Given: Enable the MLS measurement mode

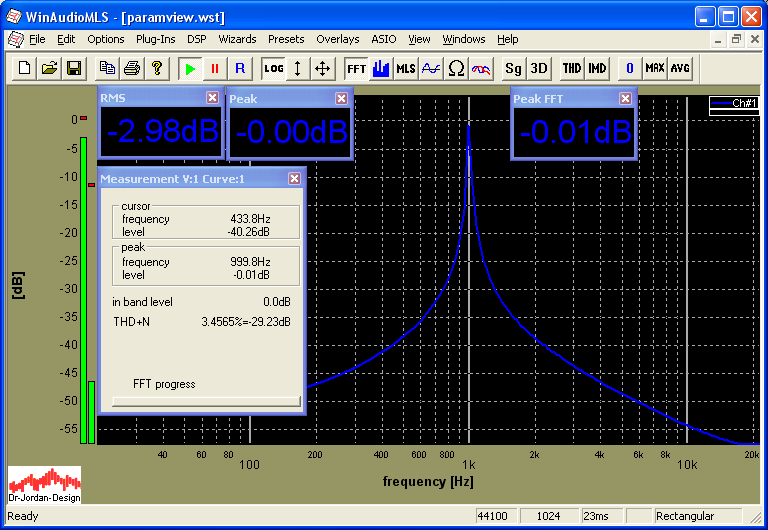Looking at the screenshot, I should 405,68.
